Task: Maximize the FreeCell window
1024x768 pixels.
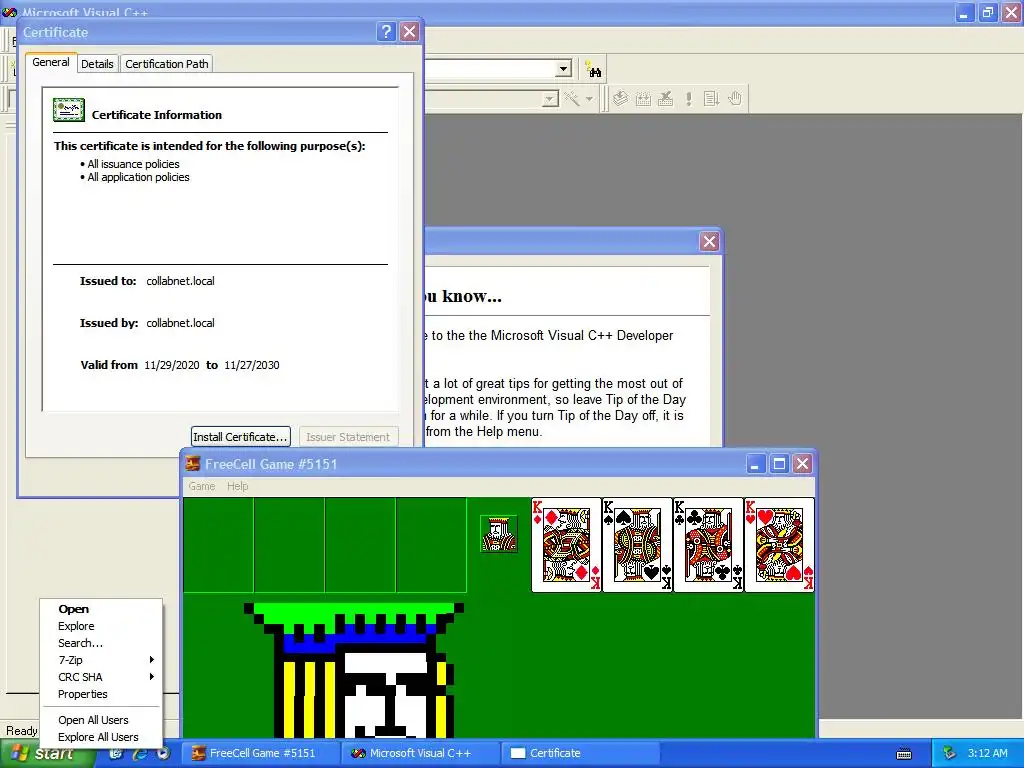Action: pos(778,464)
